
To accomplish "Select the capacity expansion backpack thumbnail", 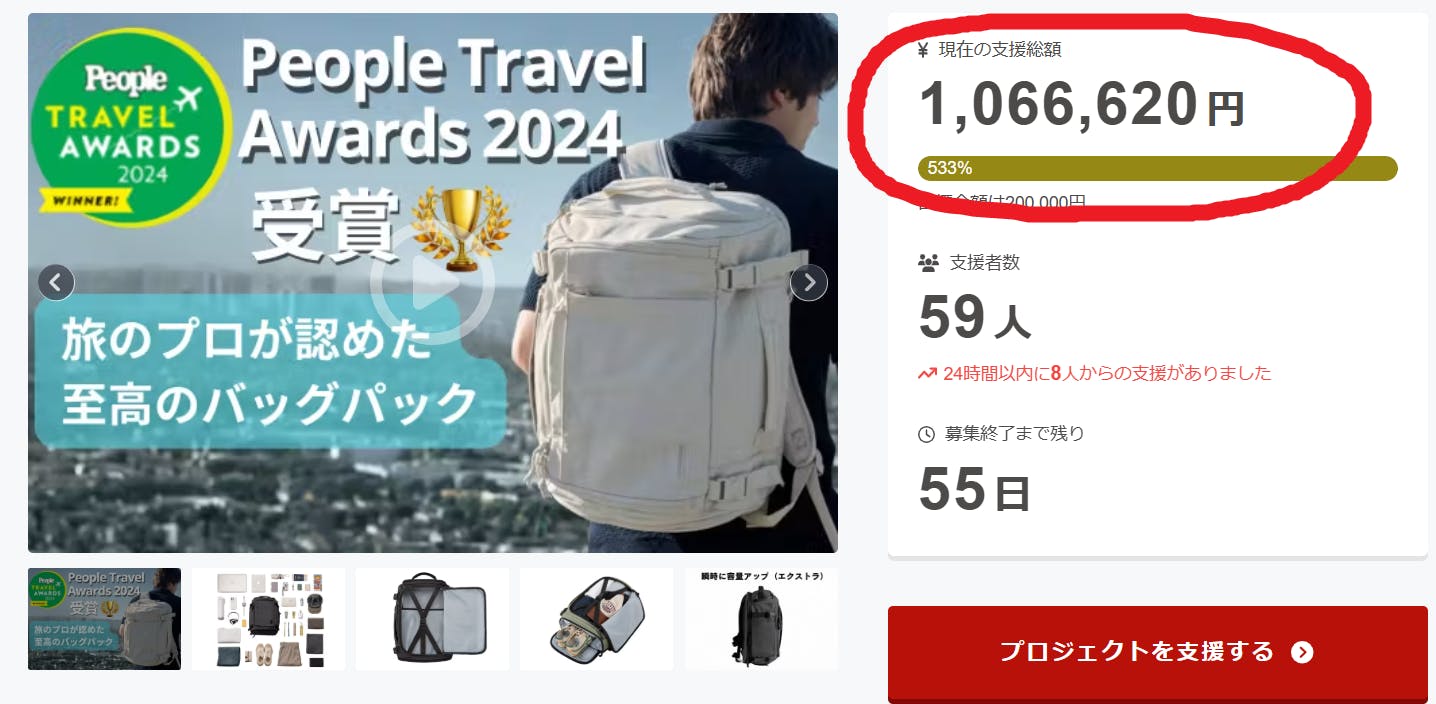I will pos(762,619).
